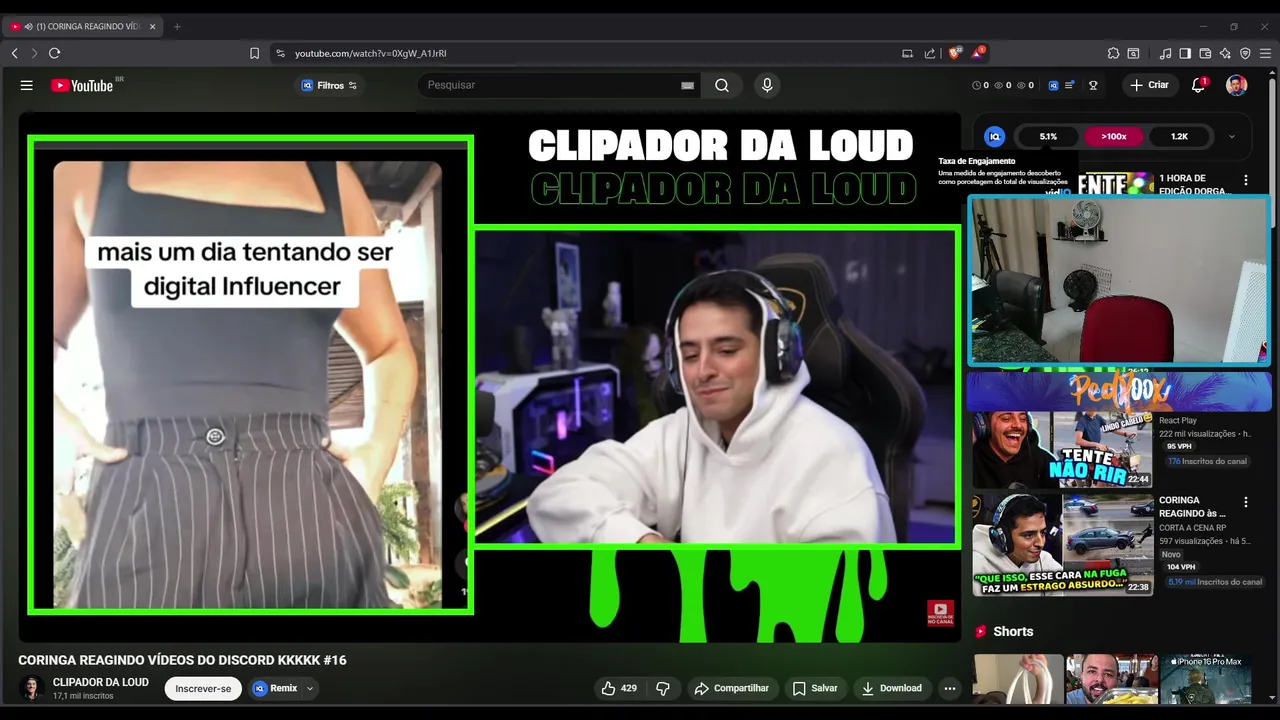Viewport: 1280px width, 720px height.
Task: Select the 5.1% engagement rate pill
Action: [x=1048, y=136]
